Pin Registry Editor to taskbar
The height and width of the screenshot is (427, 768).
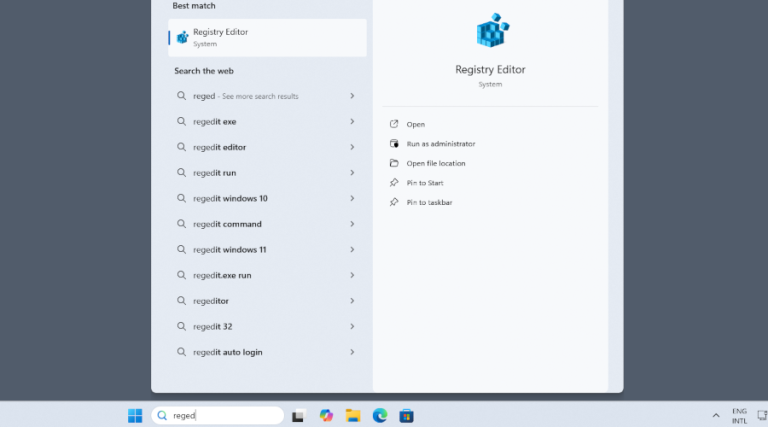tap(429, 202)
